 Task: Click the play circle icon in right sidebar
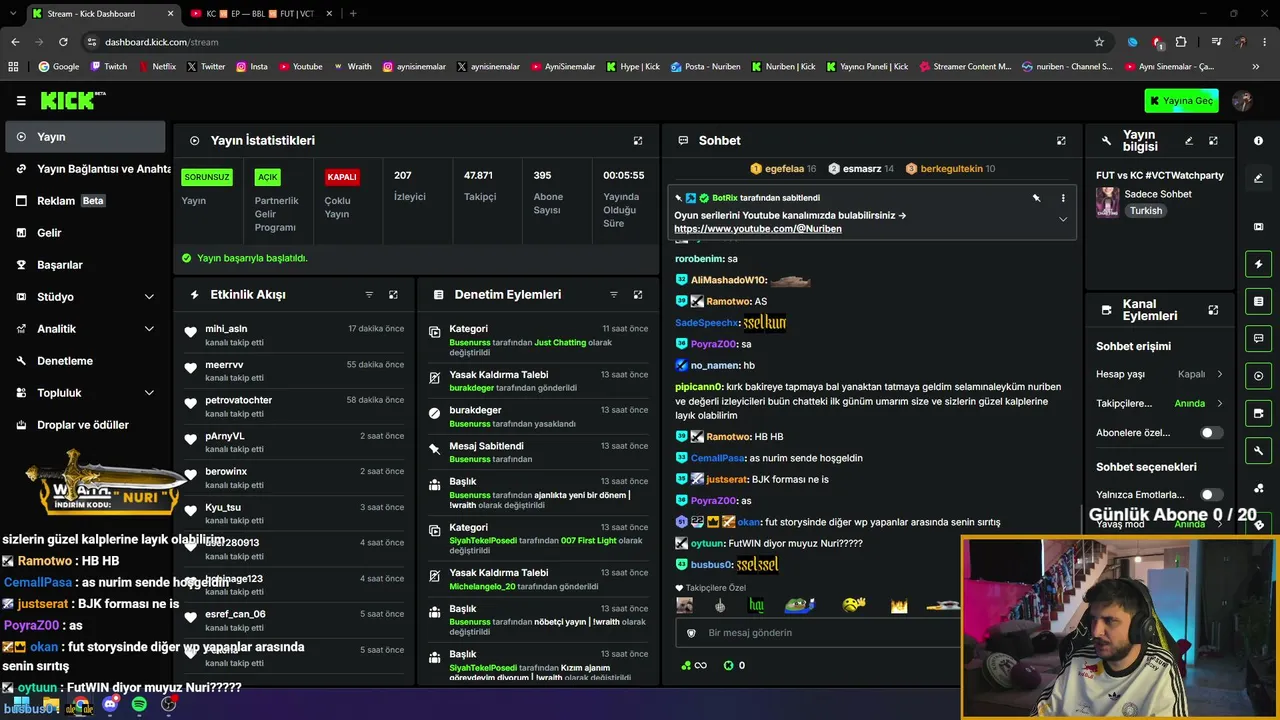pos(1258,376)
